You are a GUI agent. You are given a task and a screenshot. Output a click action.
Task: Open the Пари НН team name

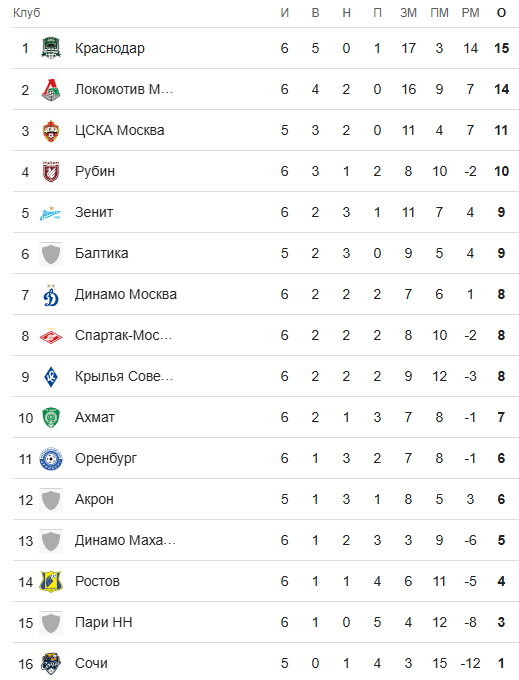pyautogui.click(x=104, y=622)
